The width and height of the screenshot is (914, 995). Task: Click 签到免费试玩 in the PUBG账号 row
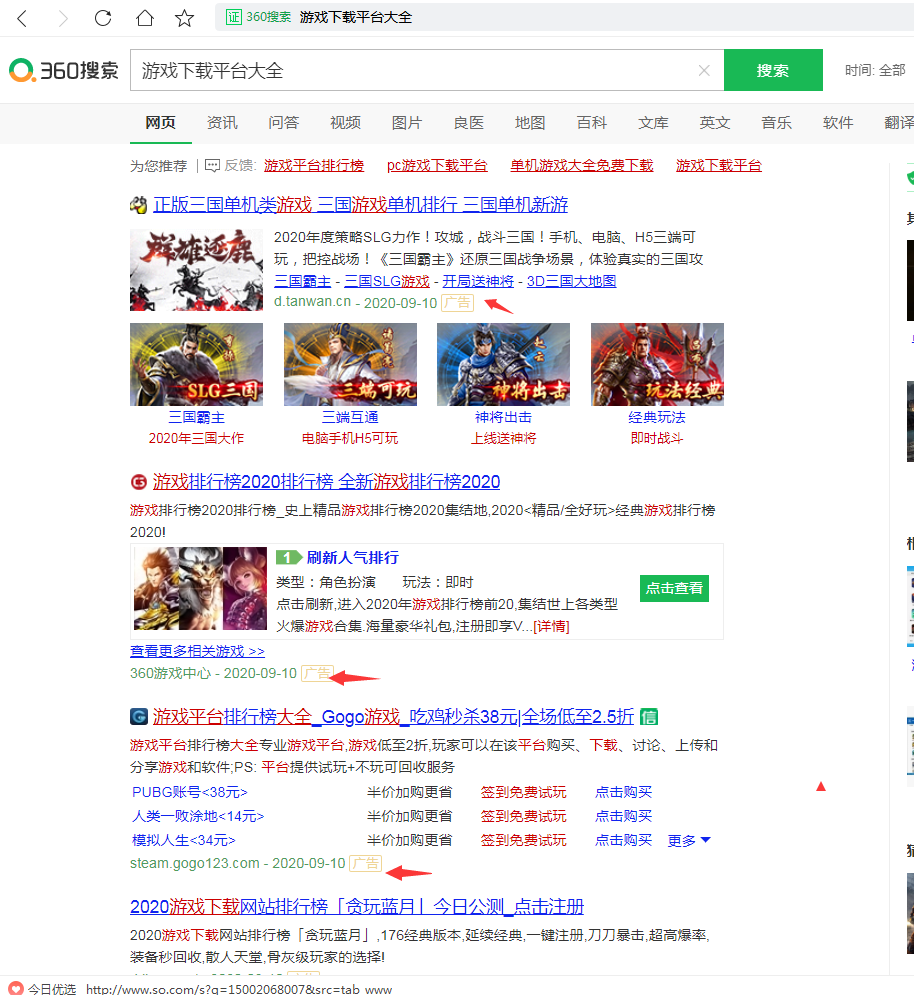pos(524,792)
